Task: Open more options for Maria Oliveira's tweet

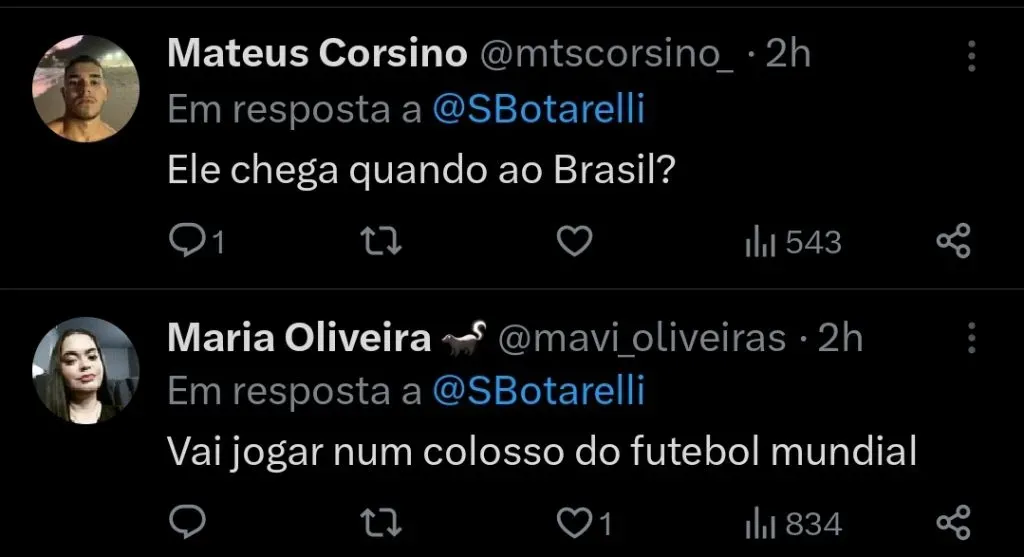Action: click(x=971, y=339)
